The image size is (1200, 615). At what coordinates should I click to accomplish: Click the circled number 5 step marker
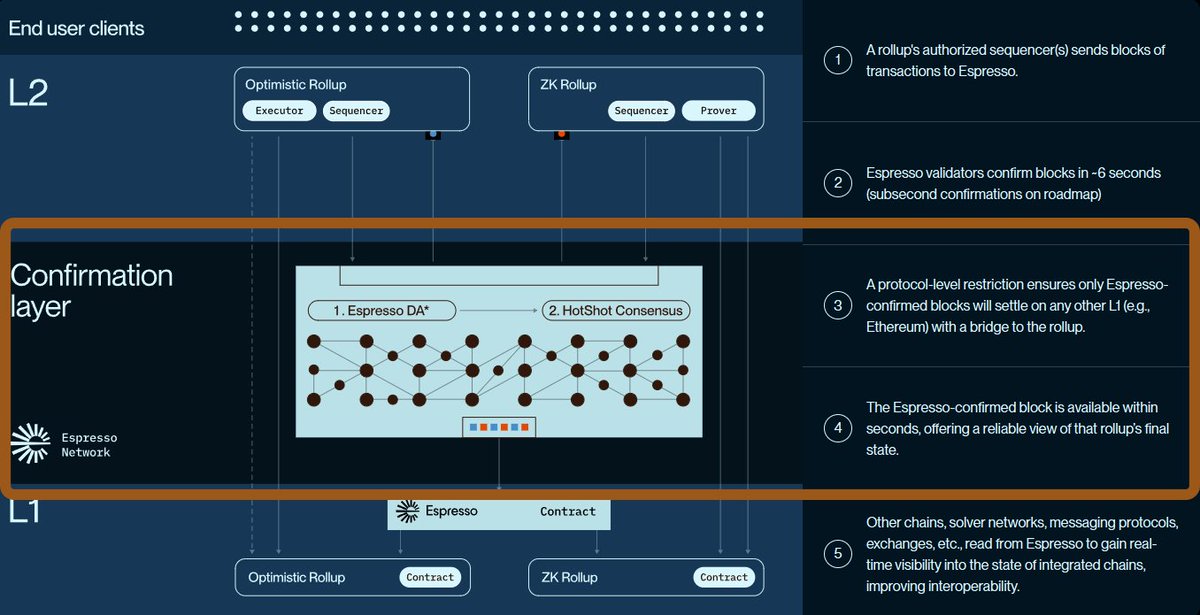838,553
